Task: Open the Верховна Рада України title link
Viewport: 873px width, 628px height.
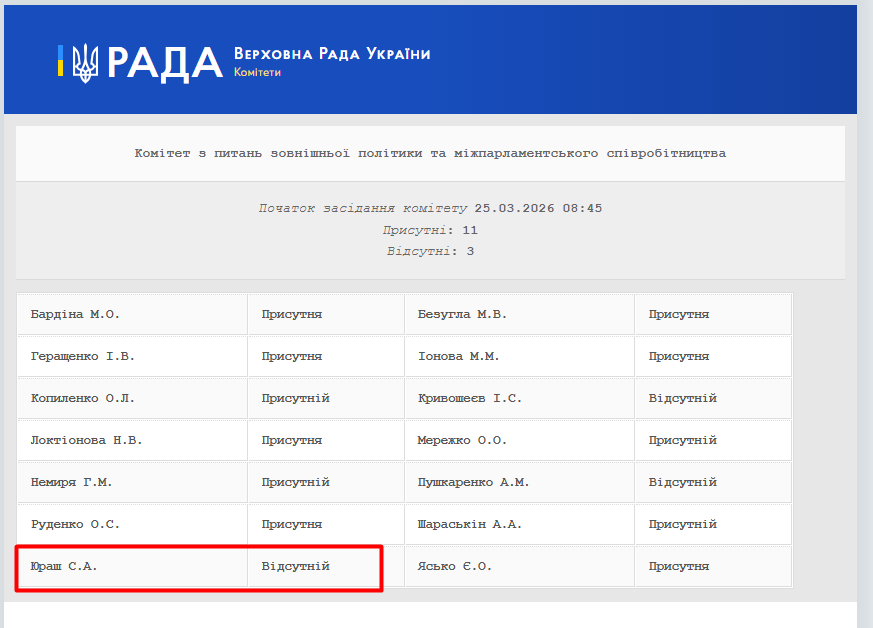Action: tap(332, 54)
